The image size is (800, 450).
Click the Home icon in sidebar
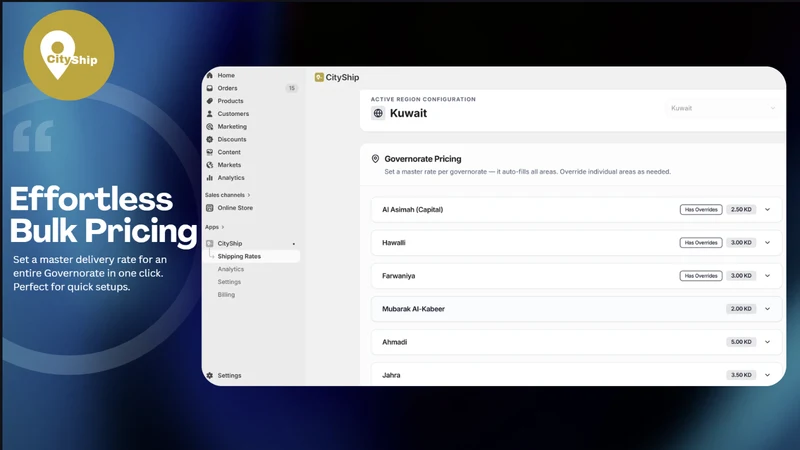[x=210, y=76]
